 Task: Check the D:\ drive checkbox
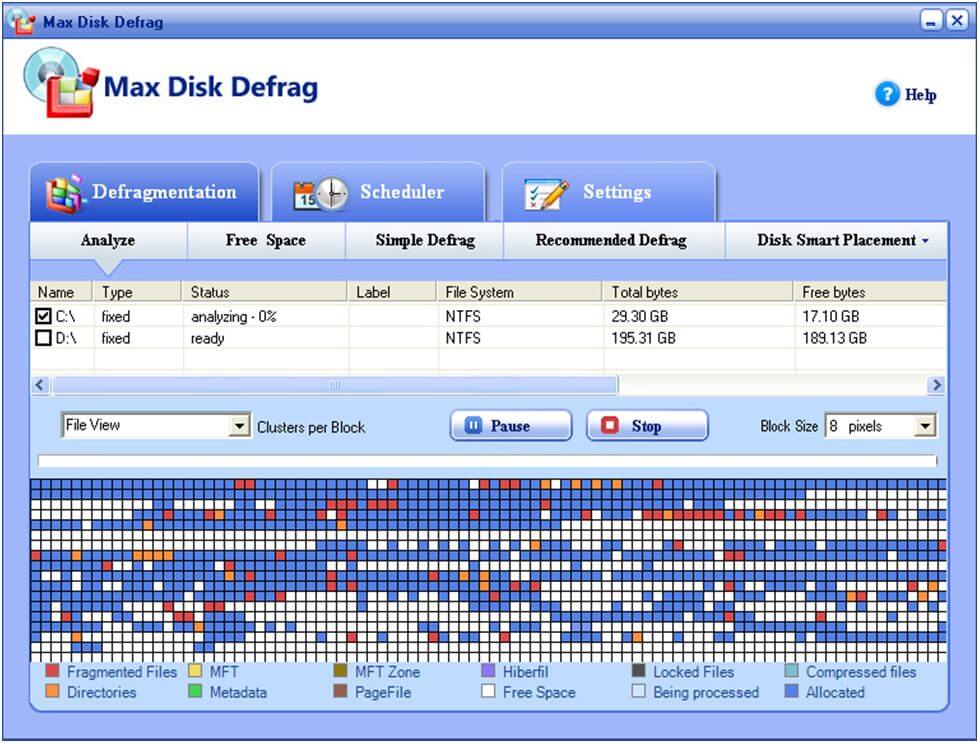tap(43, 338)
